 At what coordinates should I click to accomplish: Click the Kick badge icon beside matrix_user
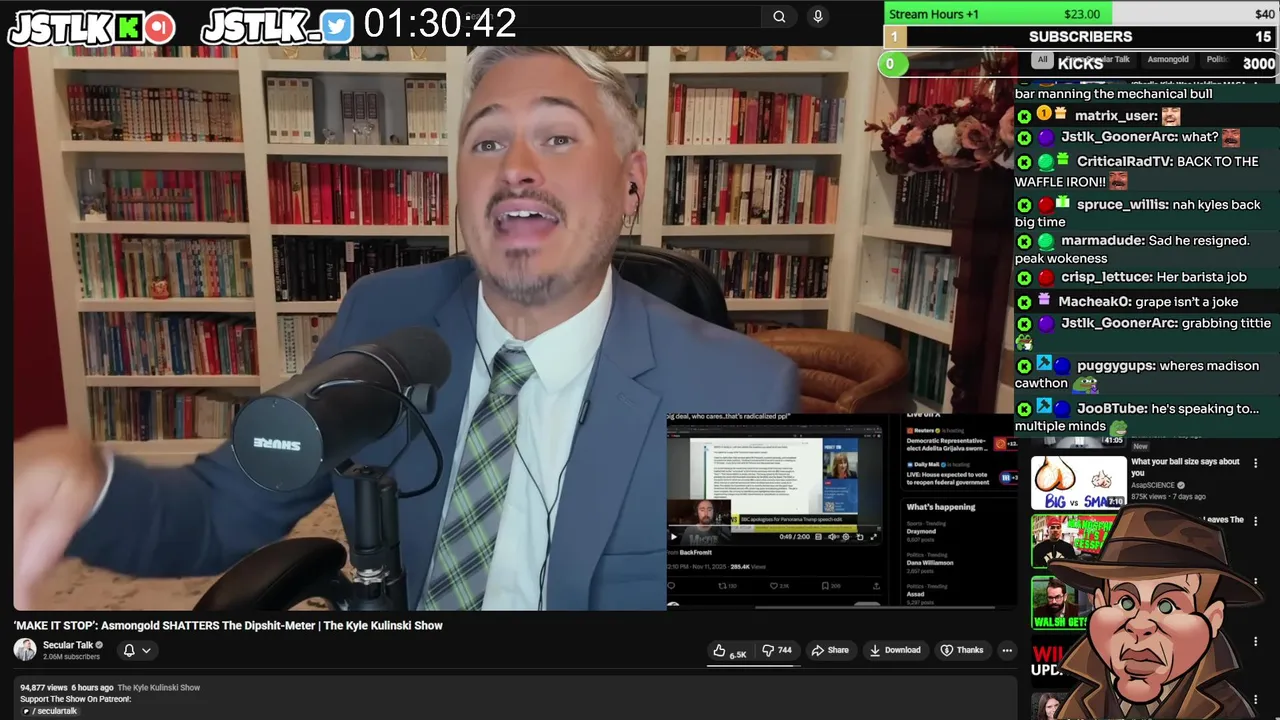click(x=1024, y=116)
